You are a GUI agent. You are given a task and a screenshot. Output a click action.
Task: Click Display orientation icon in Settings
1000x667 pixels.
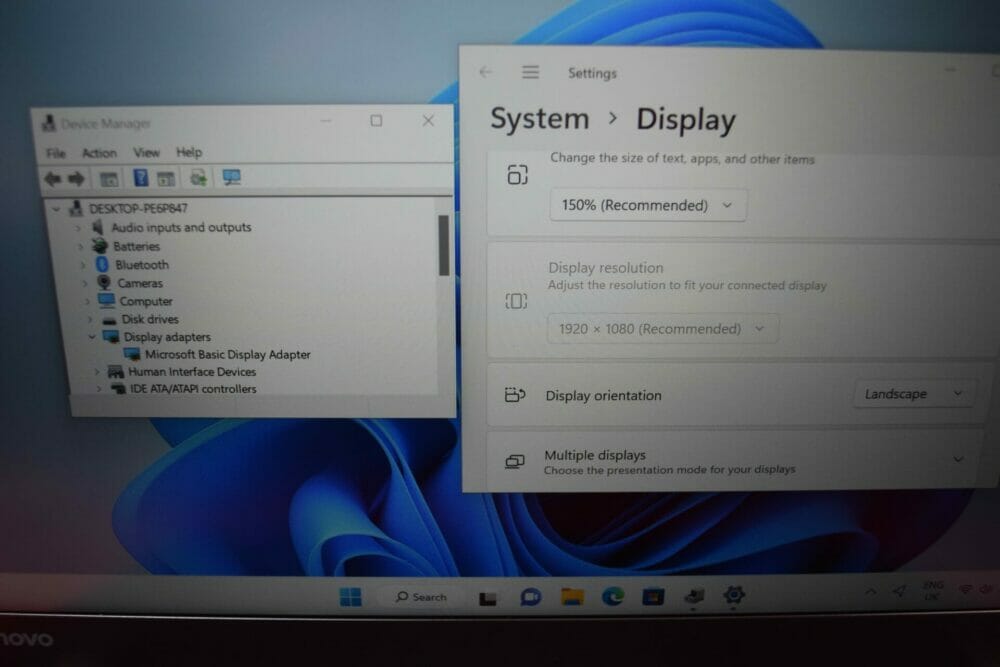click(x=515, y=395)
